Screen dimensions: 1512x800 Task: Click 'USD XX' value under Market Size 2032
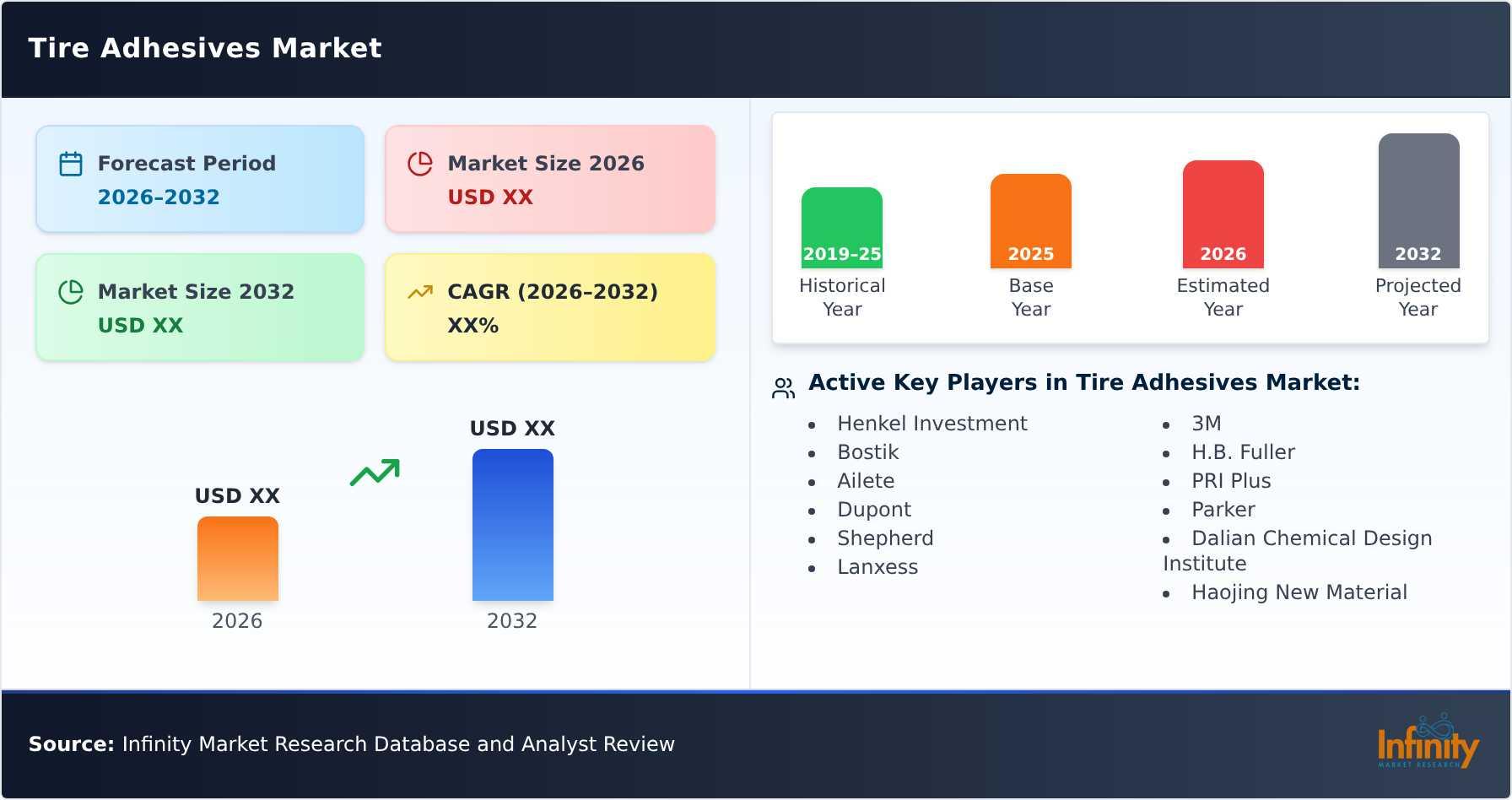(140, 326)
